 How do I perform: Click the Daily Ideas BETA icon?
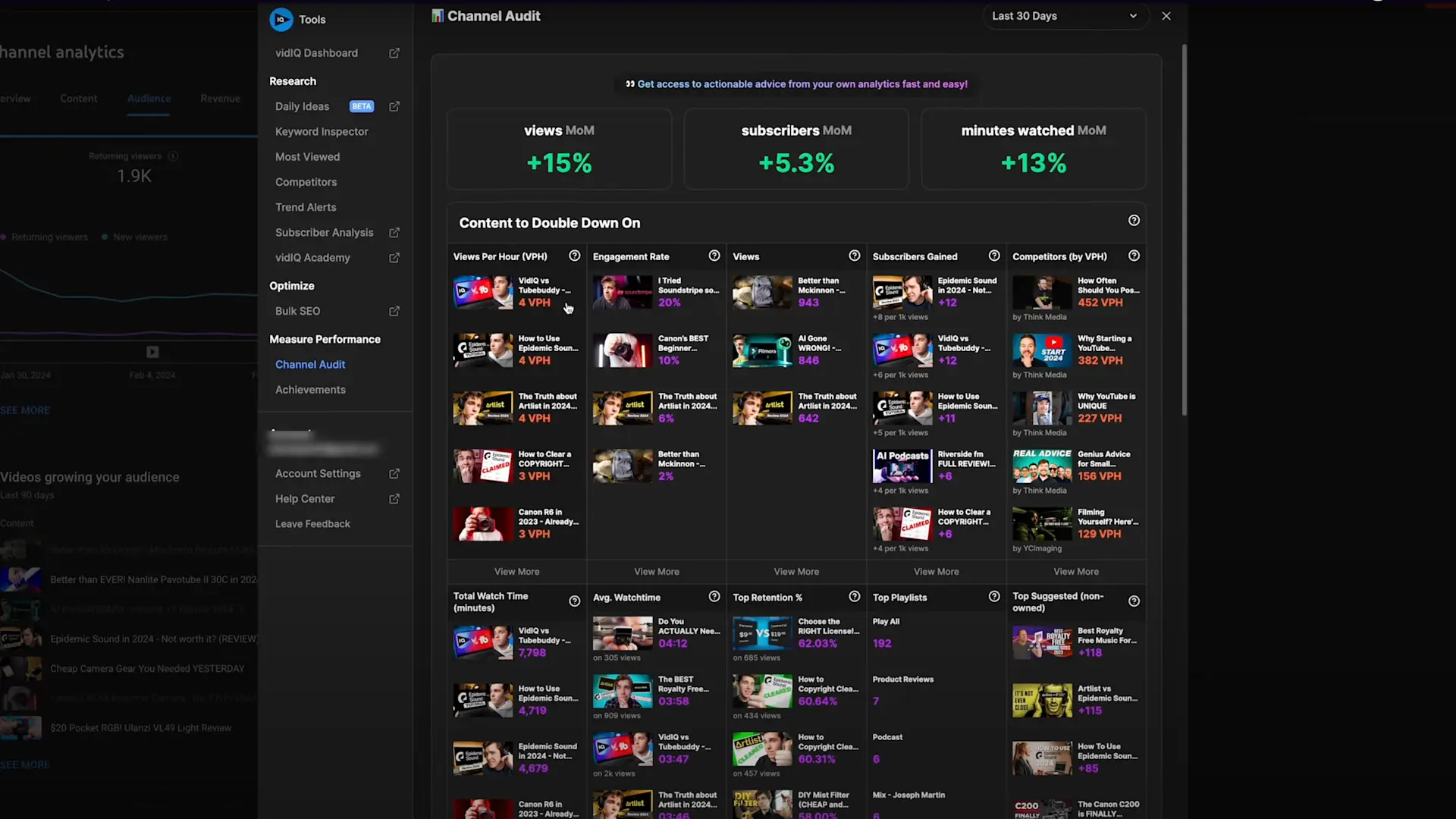tap(360, 106)
